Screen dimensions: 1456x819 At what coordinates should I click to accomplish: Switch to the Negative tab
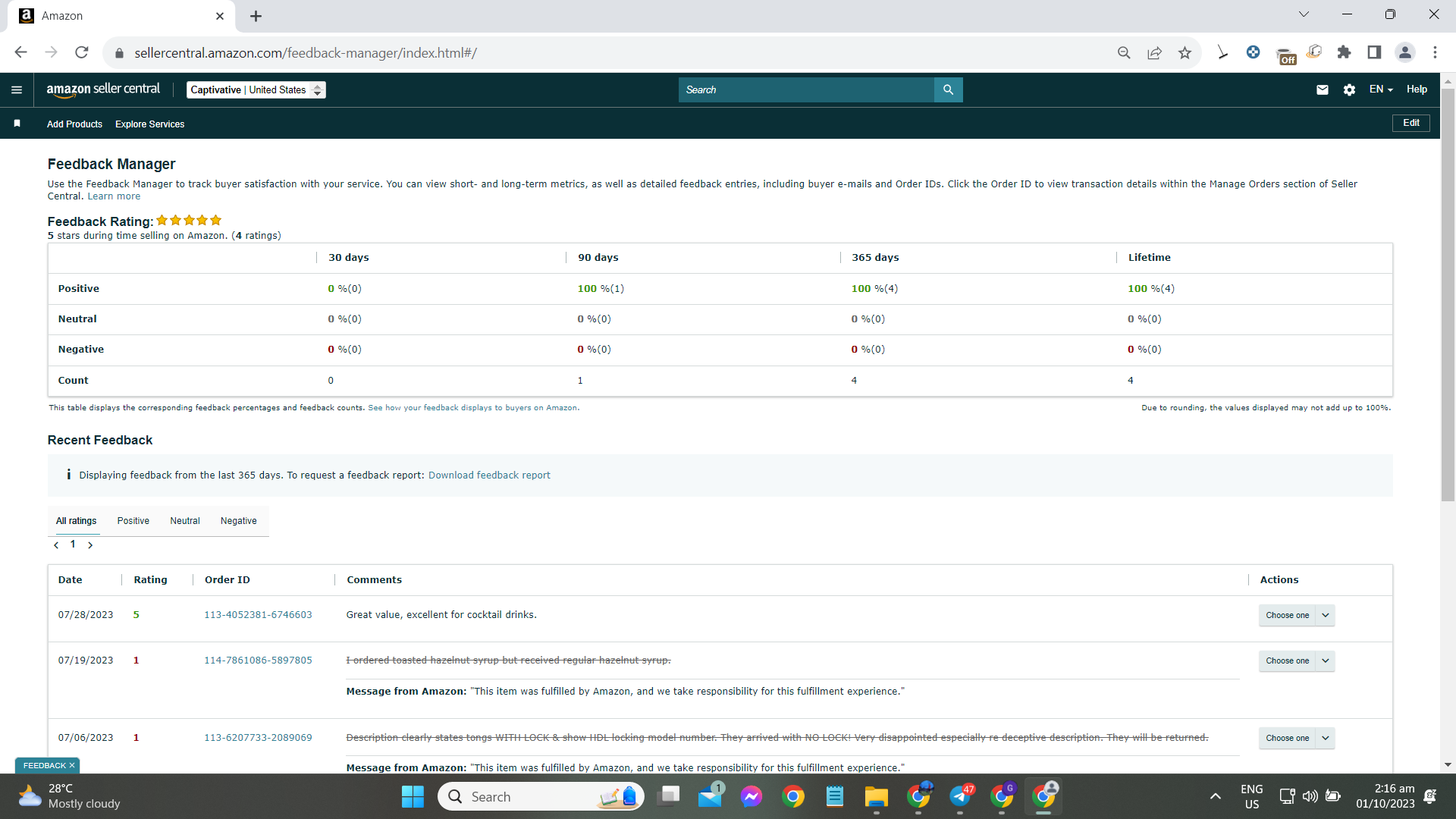coord(238,521)
